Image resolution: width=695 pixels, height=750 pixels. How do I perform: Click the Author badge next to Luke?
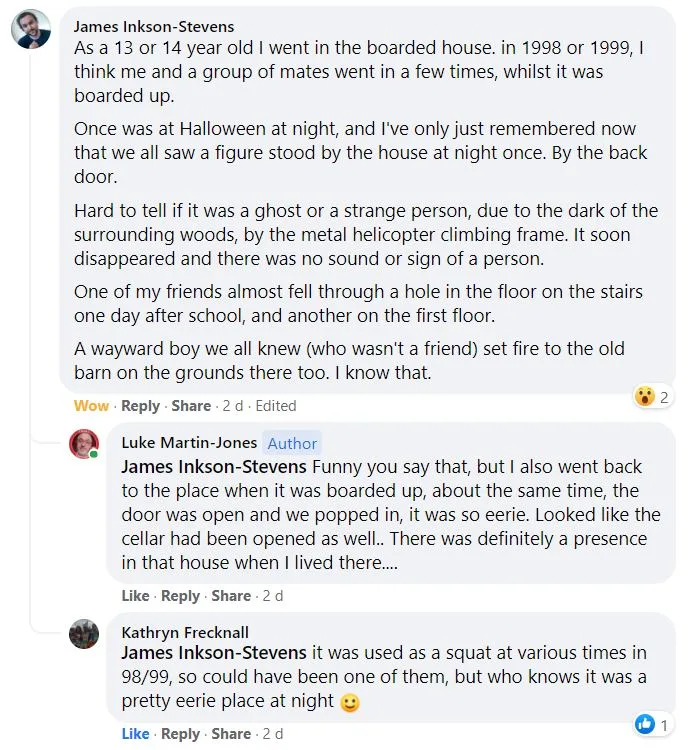(x=292, y=443)
